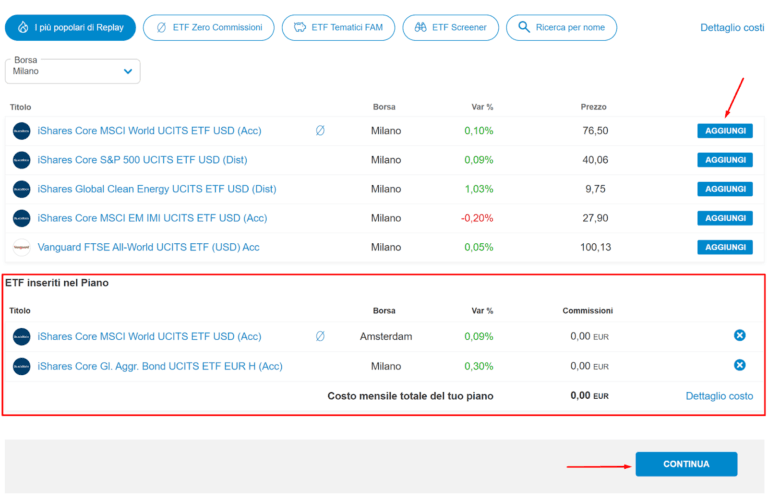Click the BlackRock logo beside iShares Core S&P 500
768x500 pixels.
pos(21,160)
